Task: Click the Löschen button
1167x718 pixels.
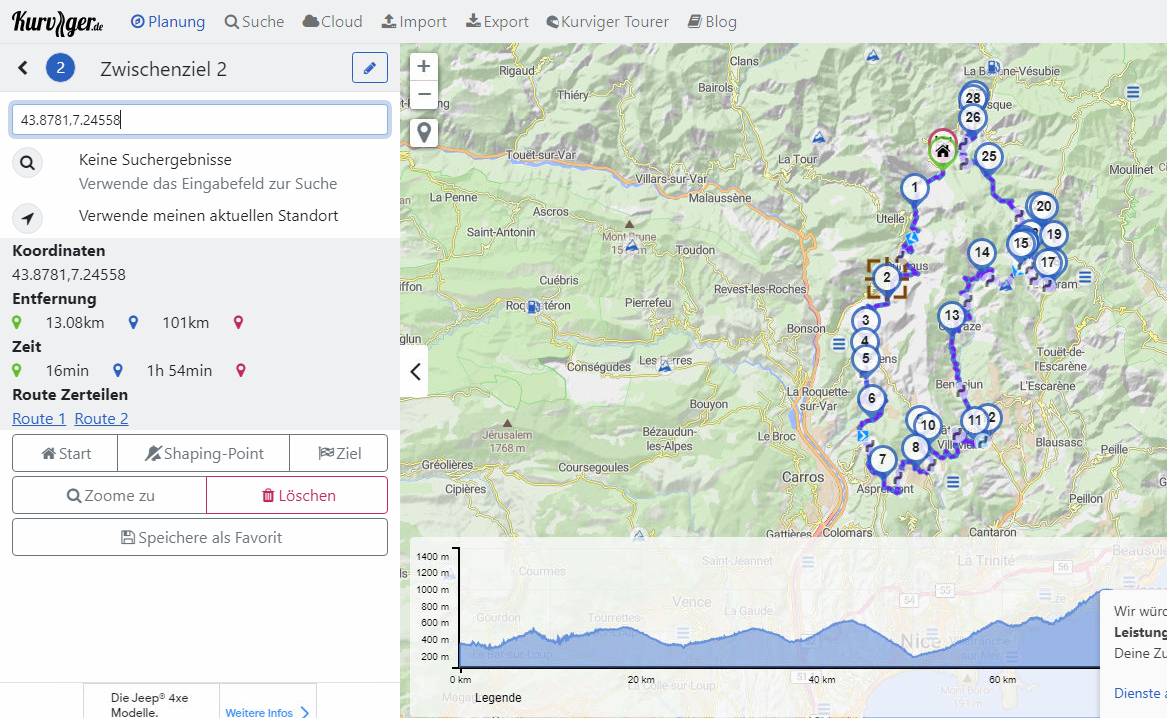Action: pyautogui.click(x=297, y=495)
